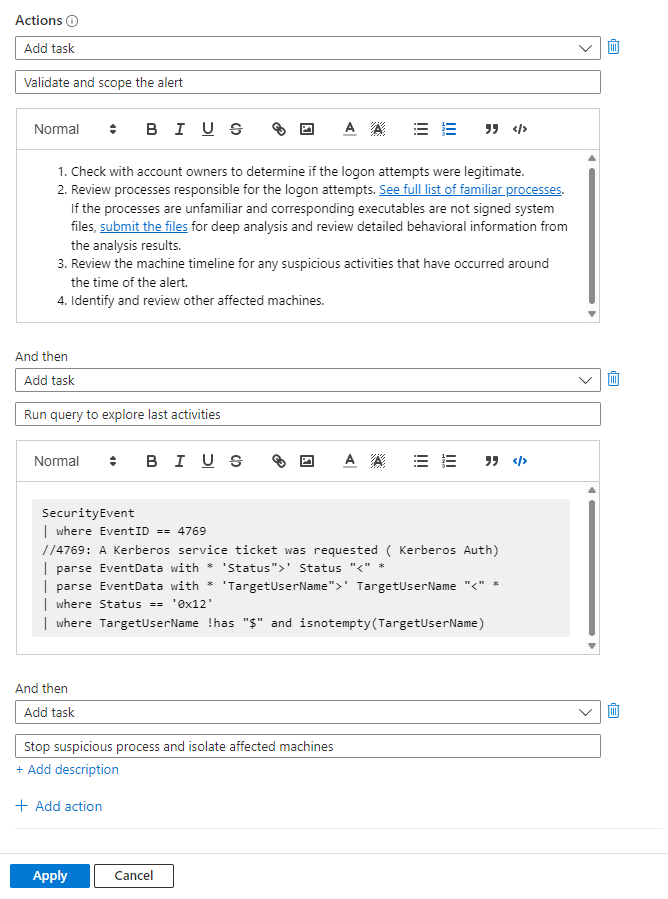Insert a blockquote in the second editor
Image resolution: width=668 pixels, height=899 pixels.
pyautogui.click(x=491, y=461)
